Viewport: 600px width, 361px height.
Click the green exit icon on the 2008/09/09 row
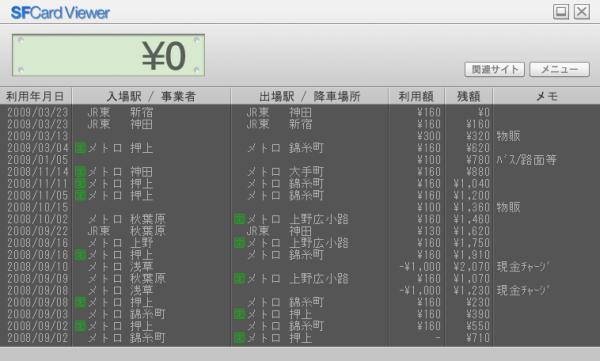click(x=240, y=278)
